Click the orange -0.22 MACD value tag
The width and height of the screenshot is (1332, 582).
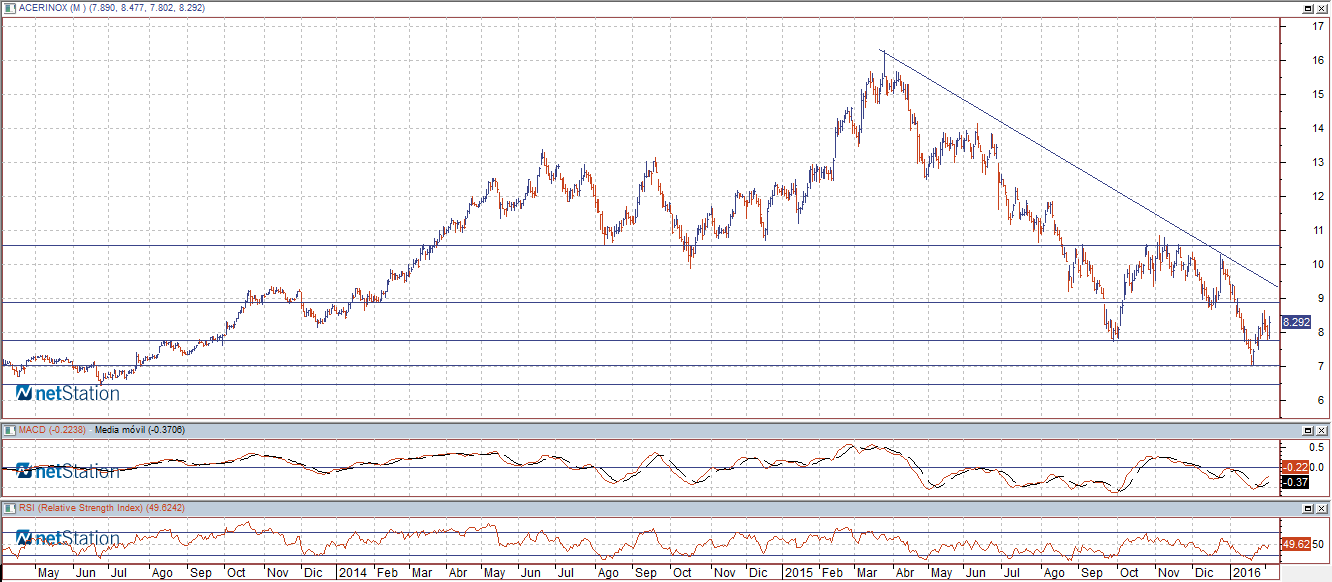pos(1296,467)
